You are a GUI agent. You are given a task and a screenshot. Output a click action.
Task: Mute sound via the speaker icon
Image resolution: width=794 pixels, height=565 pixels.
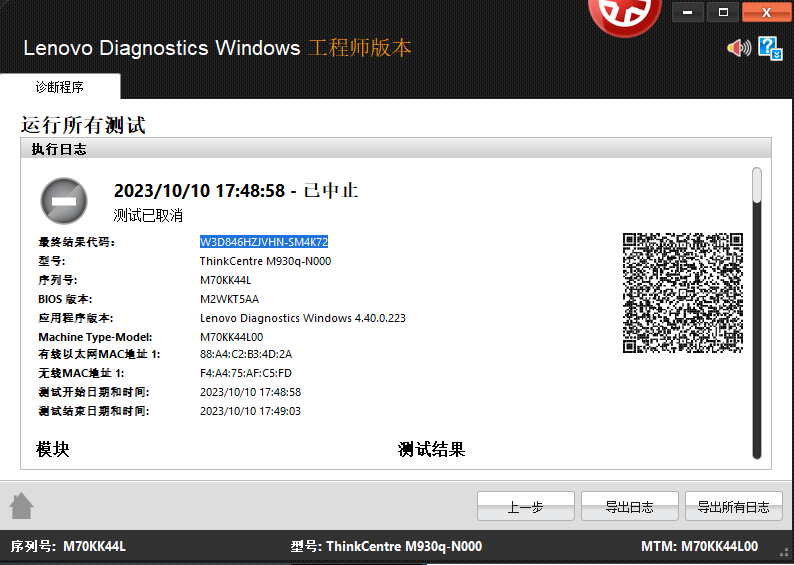point(739,48)
